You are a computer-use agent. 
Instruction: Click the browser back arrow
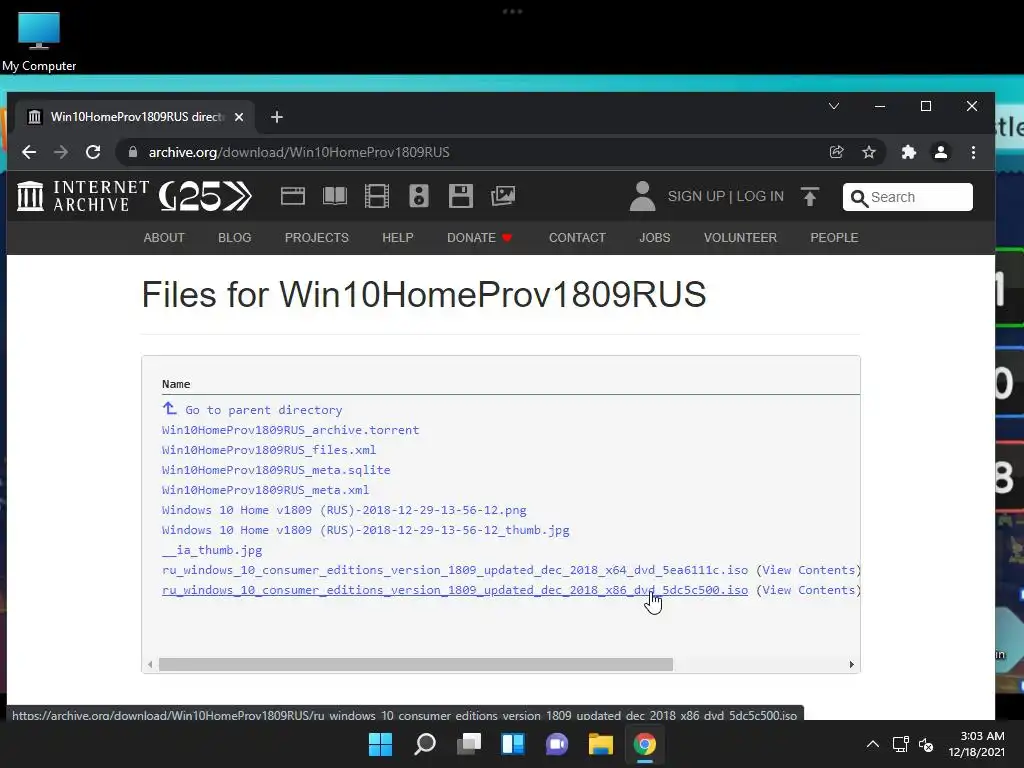[29, 152]
